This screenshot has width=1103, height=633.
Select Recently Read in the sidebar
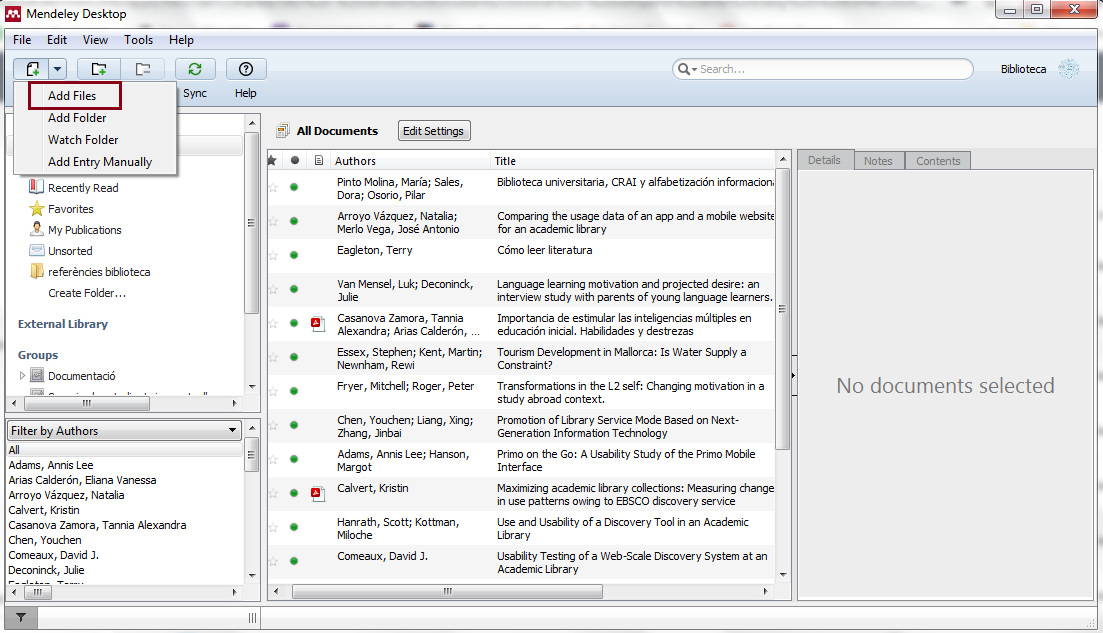83,188
